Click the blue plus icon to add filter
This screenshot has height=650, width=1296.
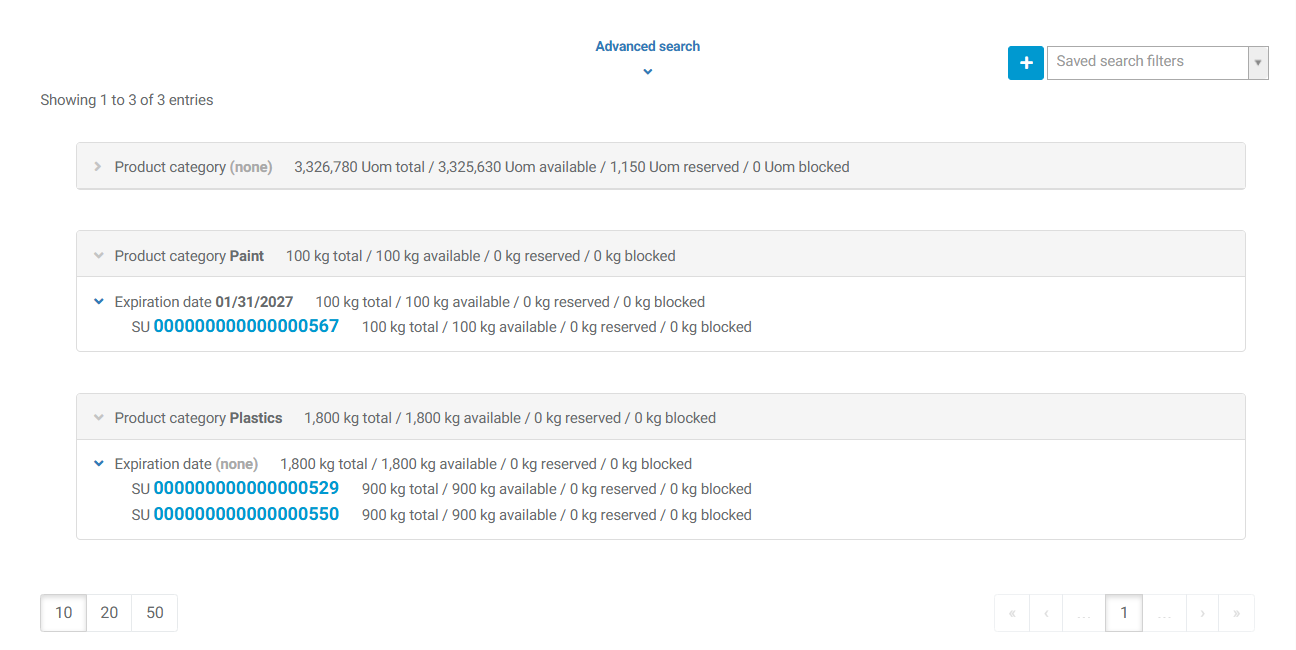pos(1025,62)
